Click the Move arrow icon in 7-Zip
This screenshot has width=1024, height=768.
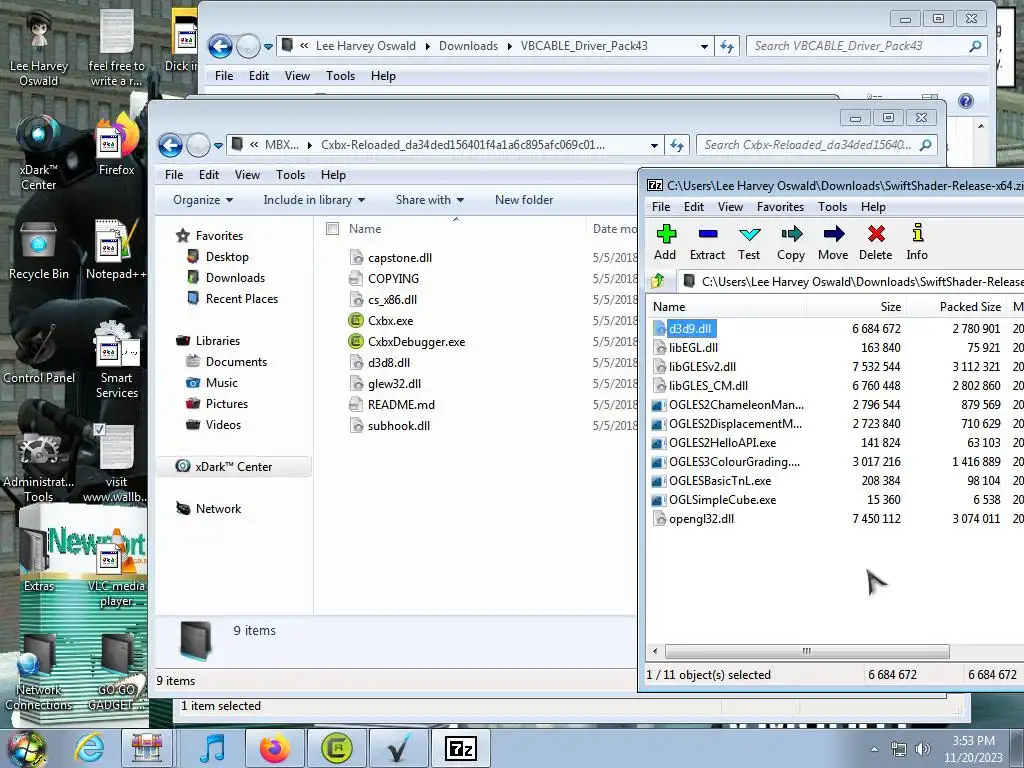(x=833, y=242)
